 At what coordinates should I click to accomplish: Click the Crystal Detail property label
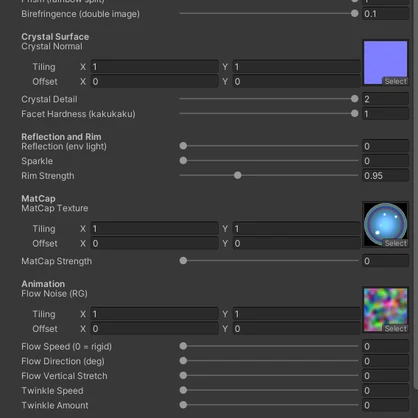[x=49, y=99]
